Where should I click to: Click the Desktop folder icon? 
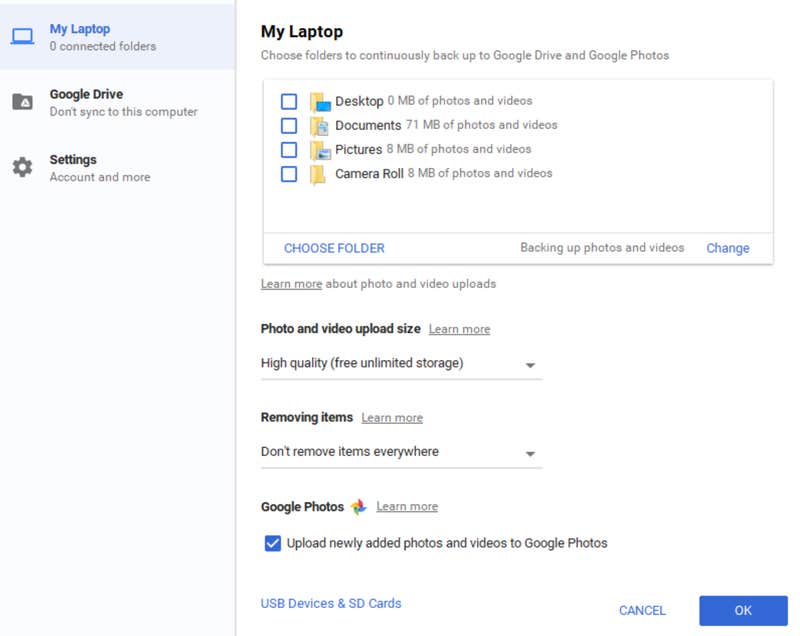coord(319,101)
